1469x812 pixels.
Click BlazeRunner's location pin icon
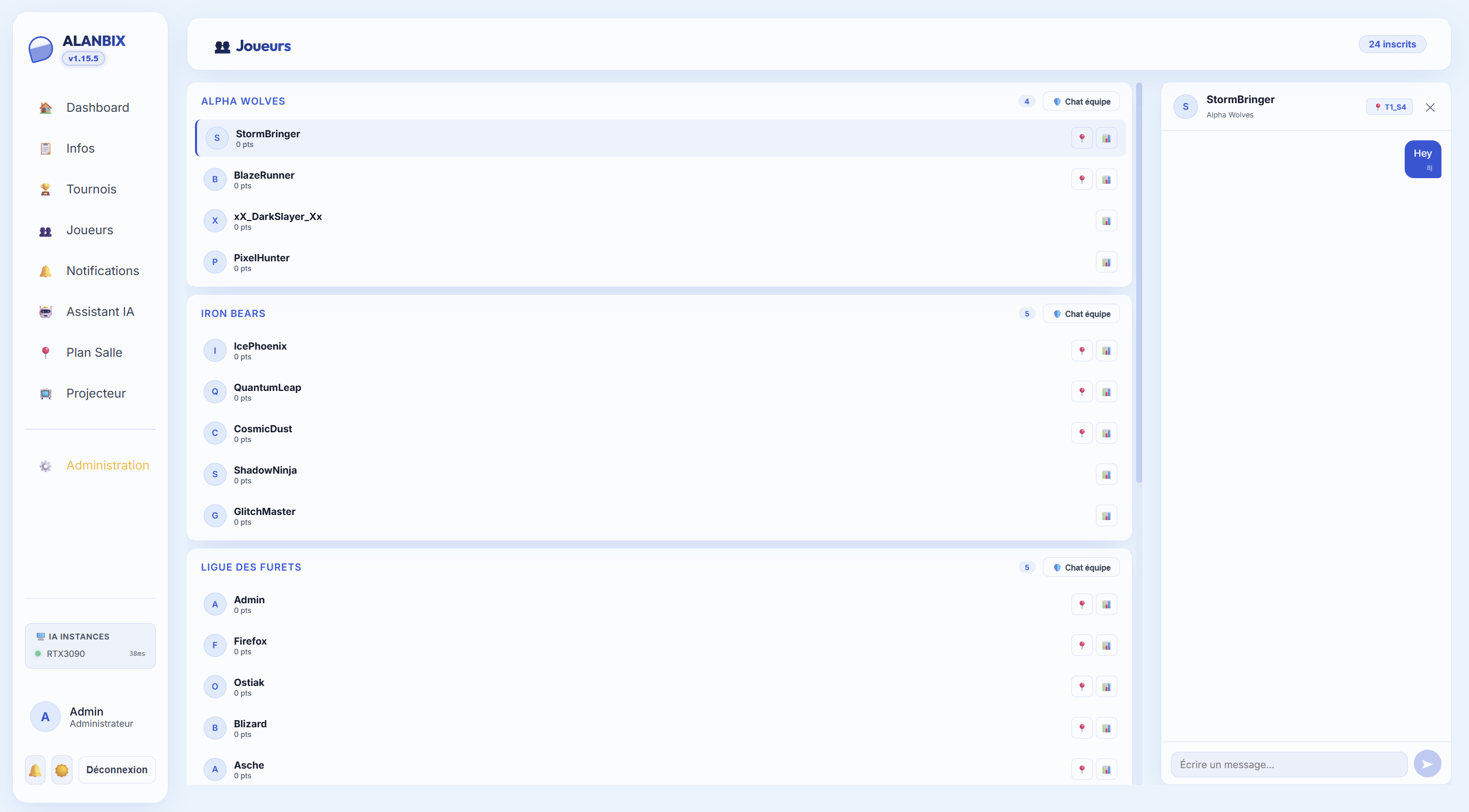tap(1082, 180)
